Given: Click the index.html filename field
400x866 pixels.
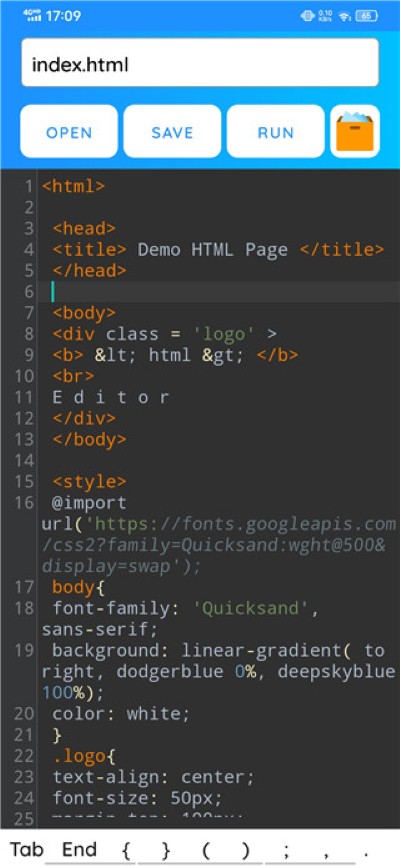Looking at the screenshot, I should pyautogui.click(x=200, y=63).
